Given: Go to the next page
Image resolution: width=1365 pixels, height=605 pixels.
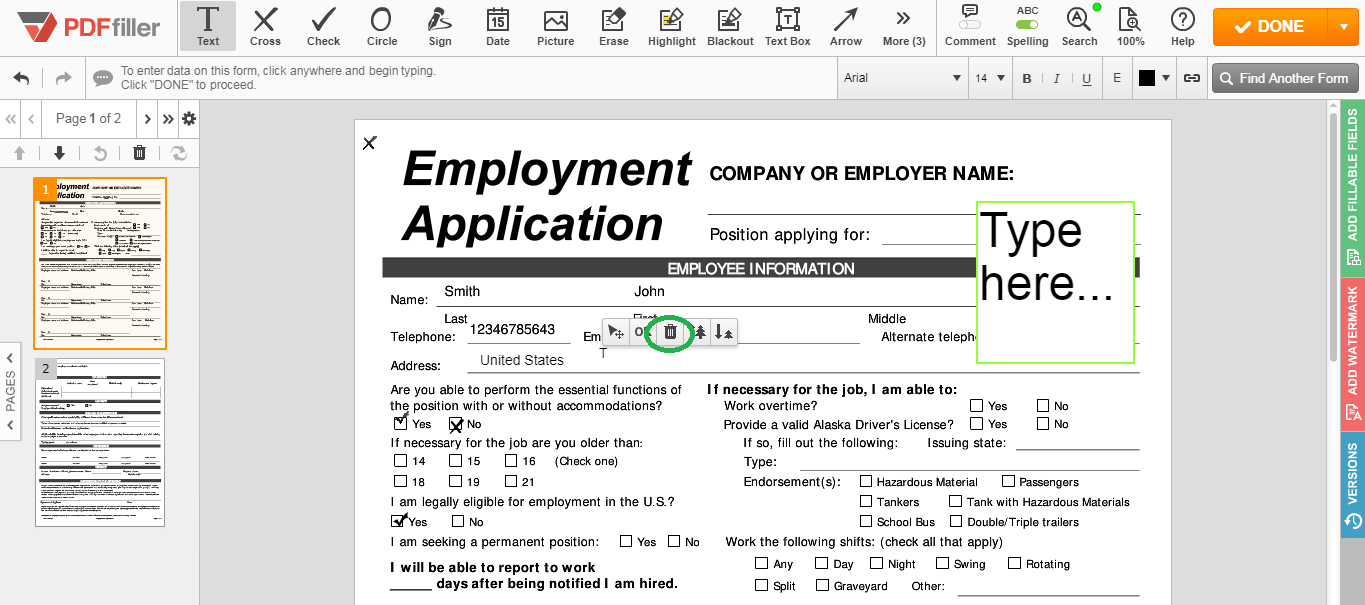Looking at the screenshot, I should point(148,119).
